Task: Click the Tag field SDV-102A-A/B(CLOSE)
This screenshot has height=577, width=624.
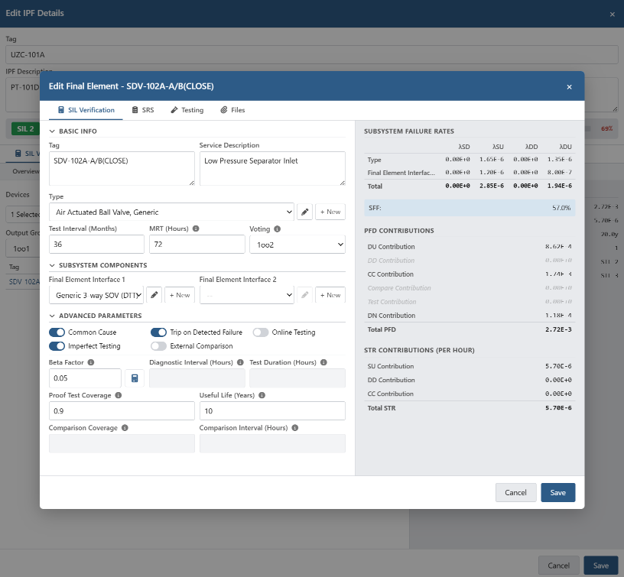Action: (x=122, y=168)
